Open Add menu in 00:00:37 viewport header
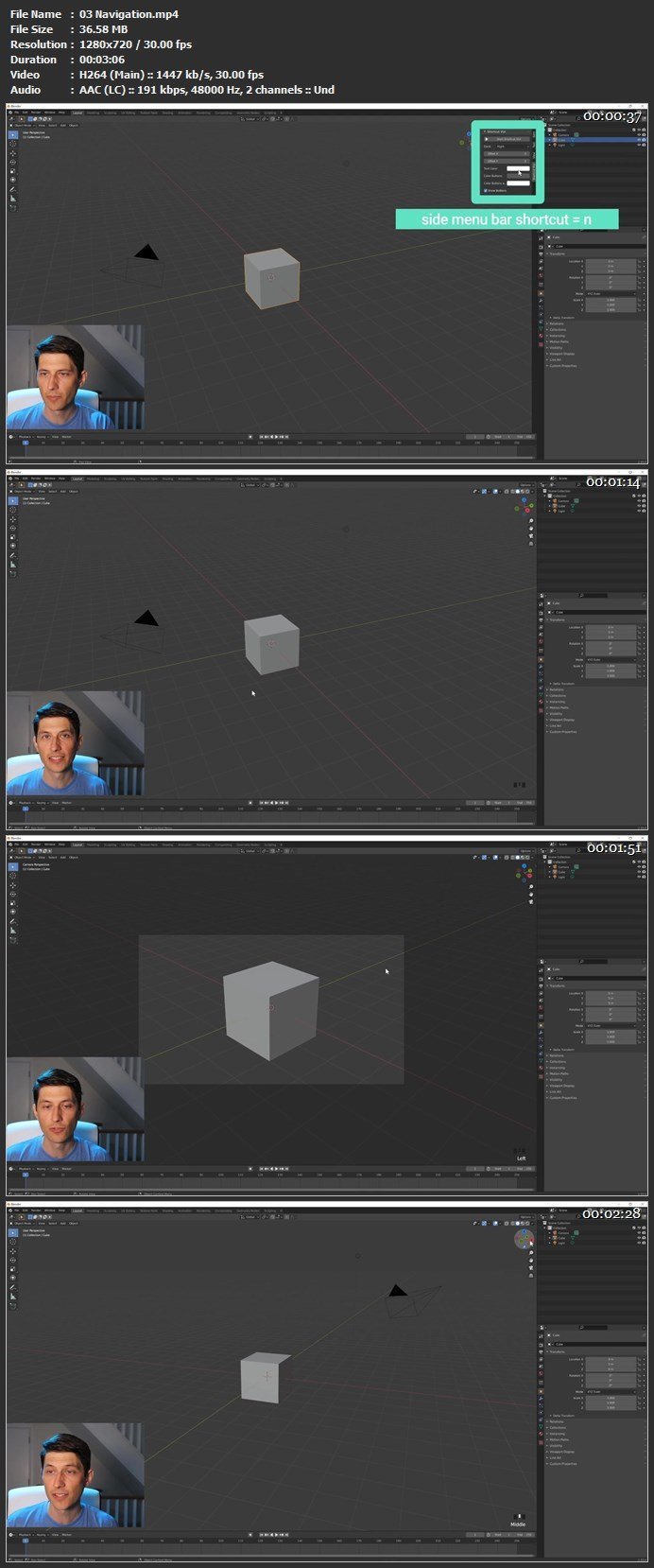654x1568 pixels. point(62,125)
